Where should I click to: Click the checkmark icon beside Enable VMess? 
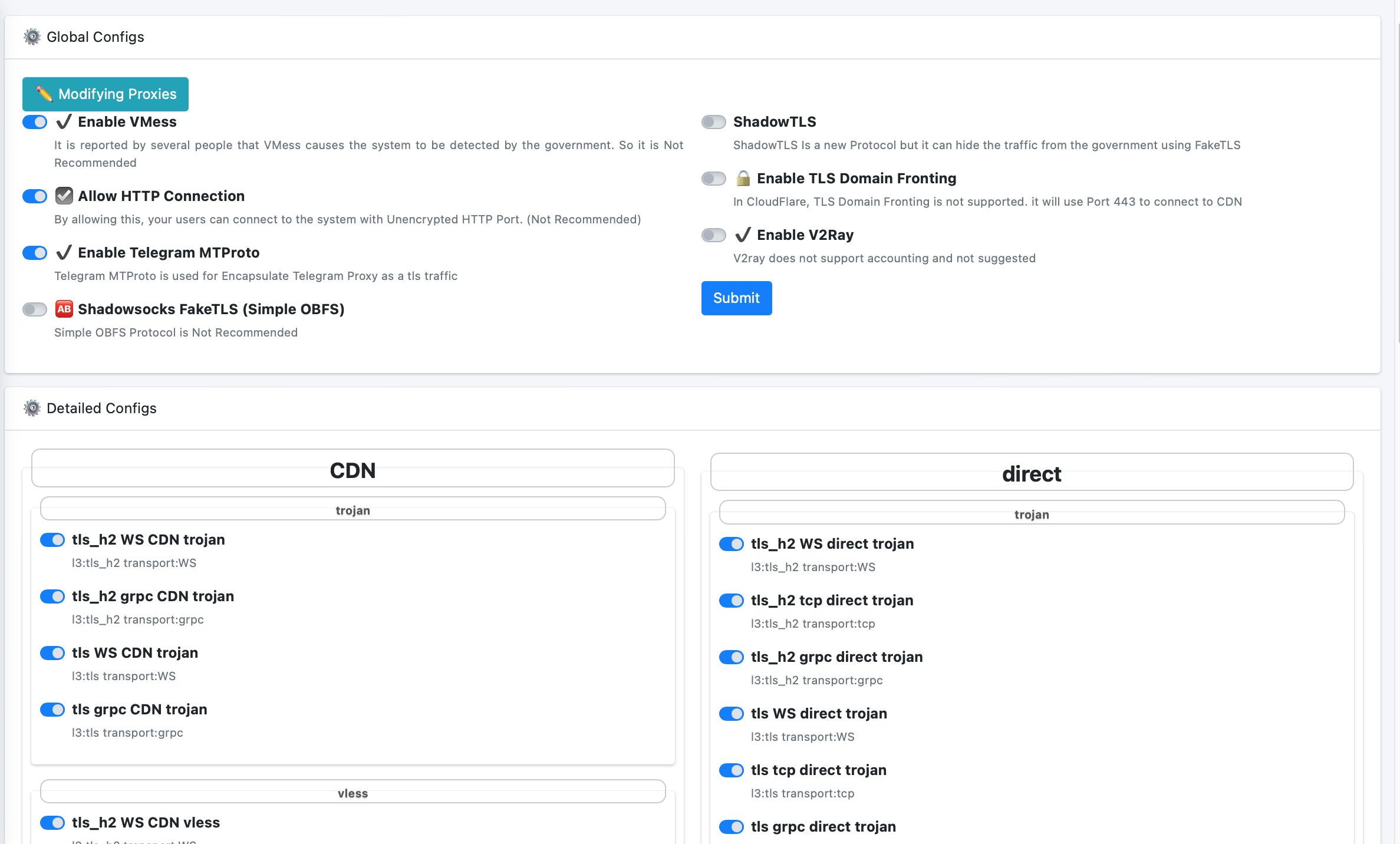point(64,122)
